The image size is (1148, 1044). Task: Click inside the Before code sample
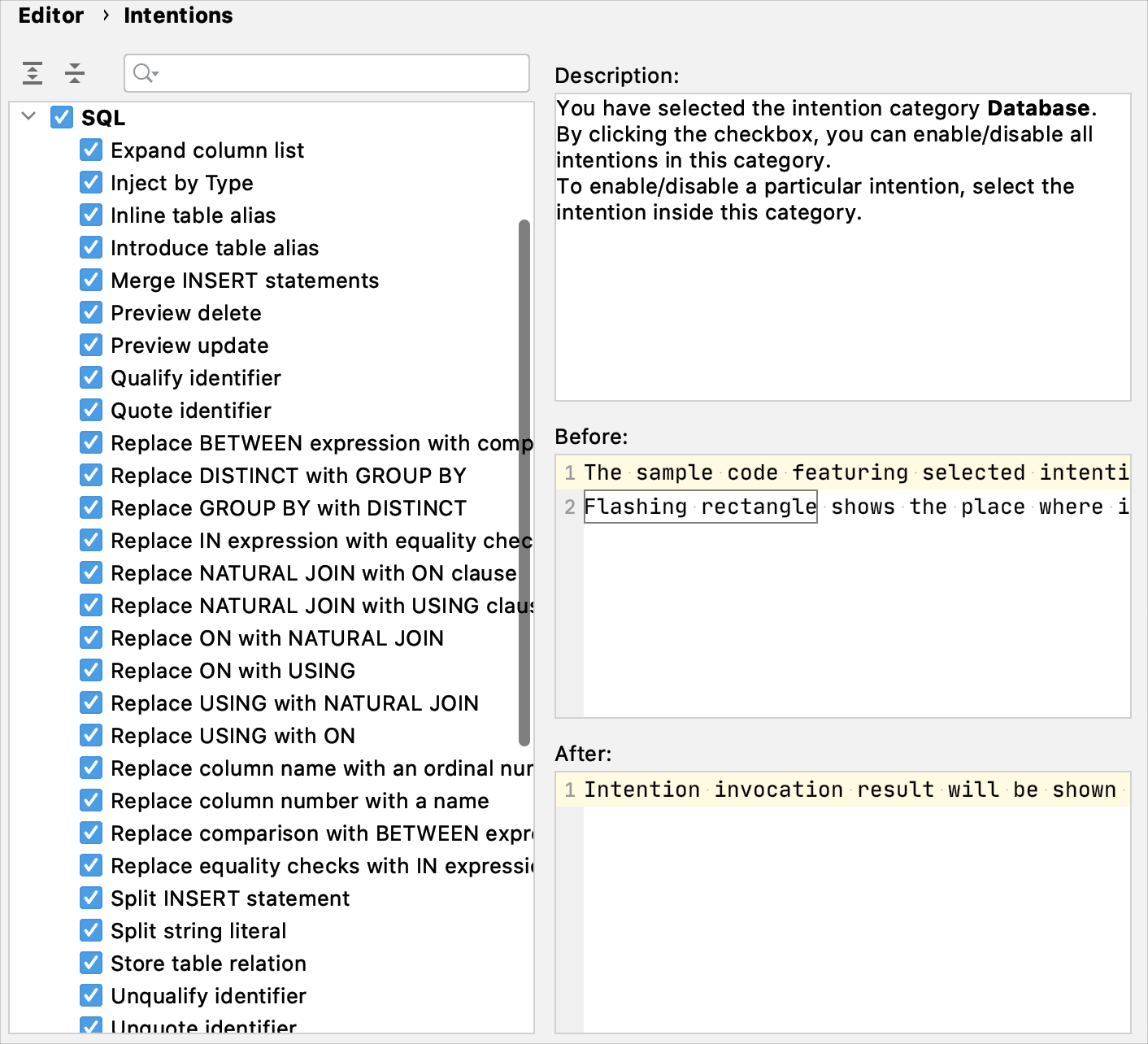[x=854, y=610]
